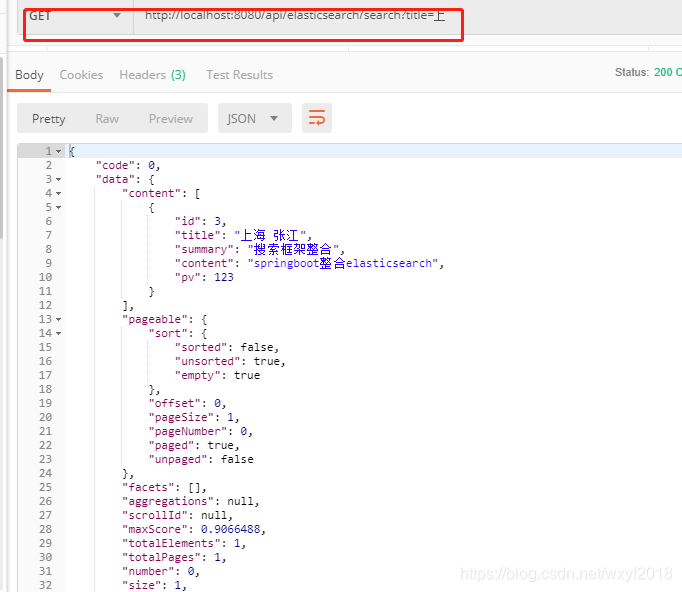The height and width of the screenshot is (592, 682).
Task: Click the request URL input field
Action: click(x=408, y=16)
